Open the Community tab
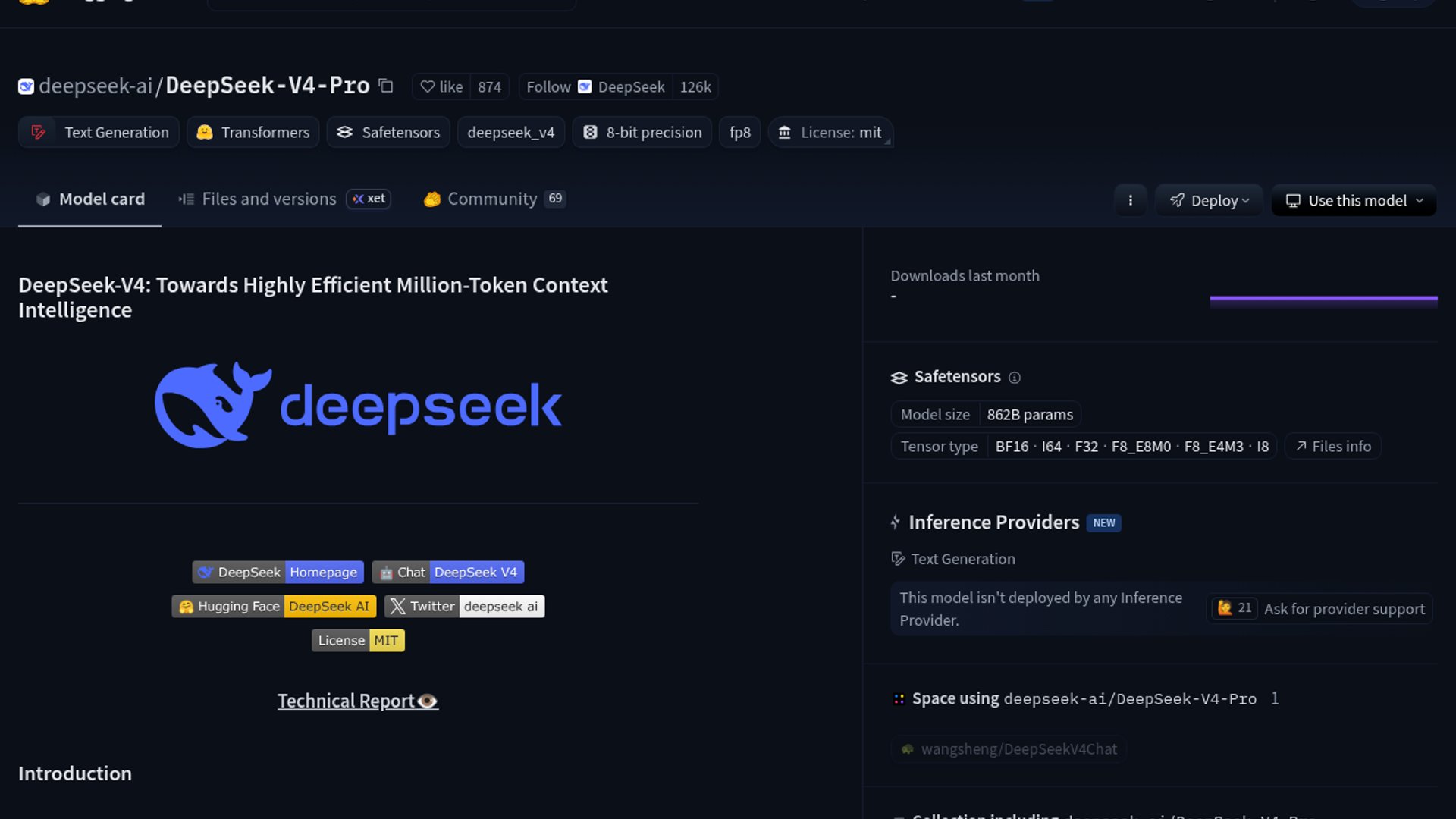 [492, 199]
